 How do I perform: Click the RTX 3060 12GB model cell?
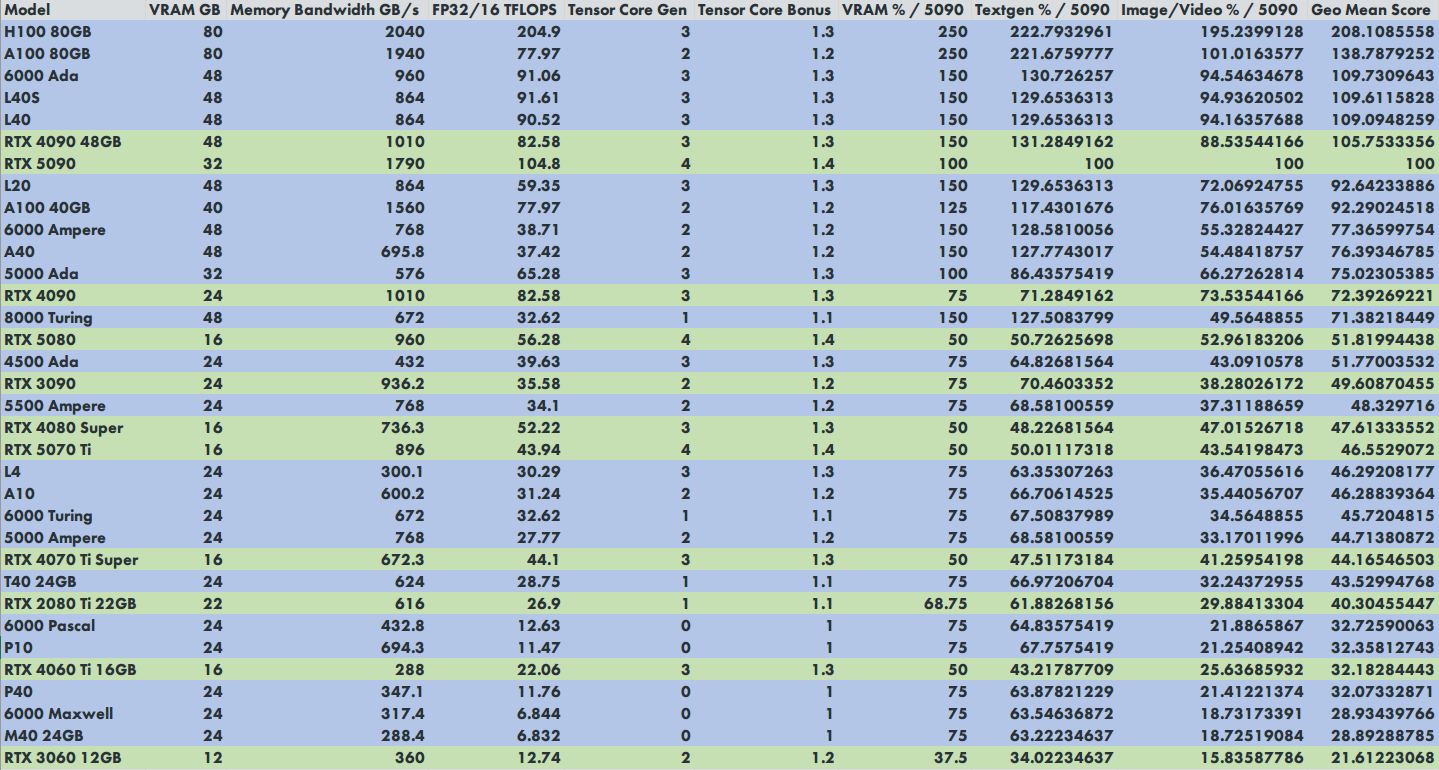pos(63,758)
